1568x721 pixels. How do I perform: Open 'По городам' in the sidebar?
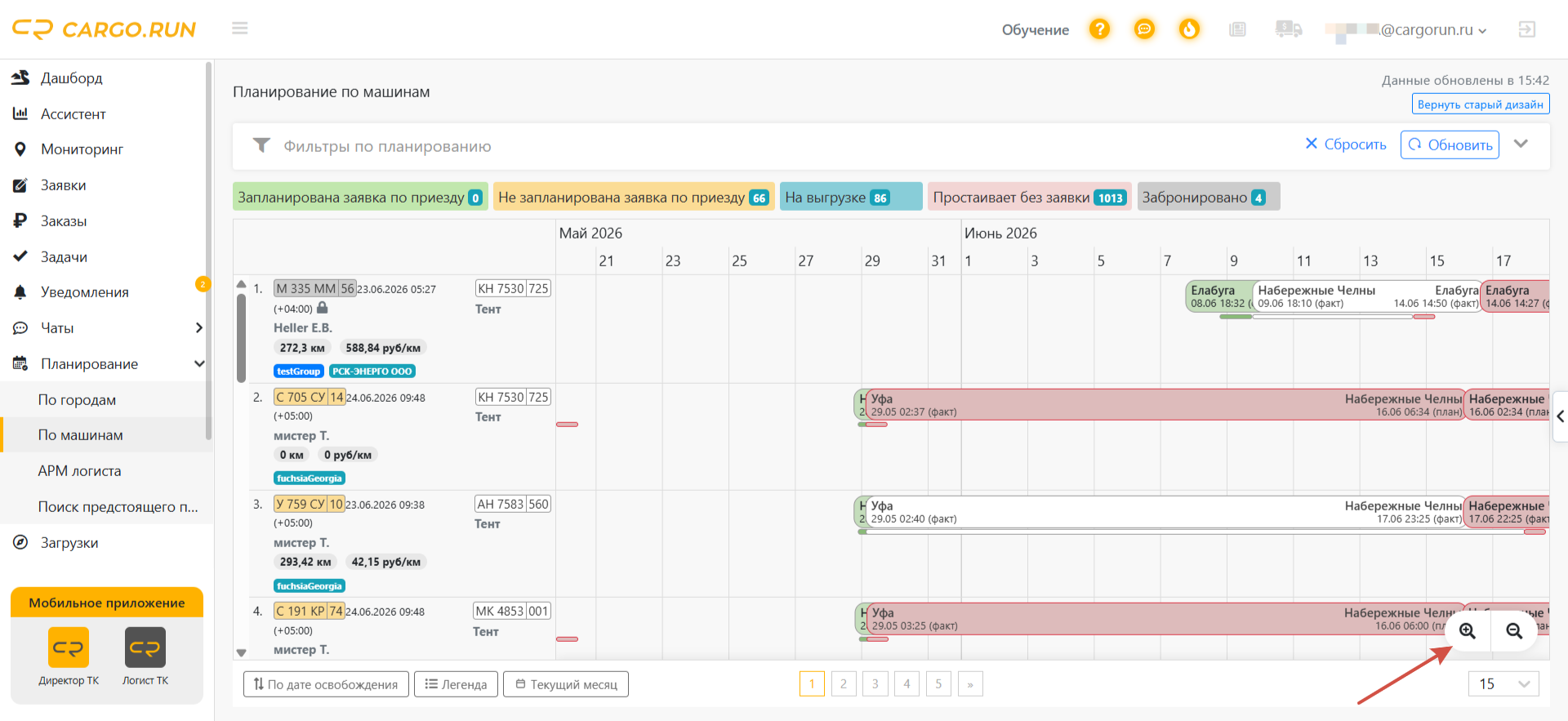point(77,399)
